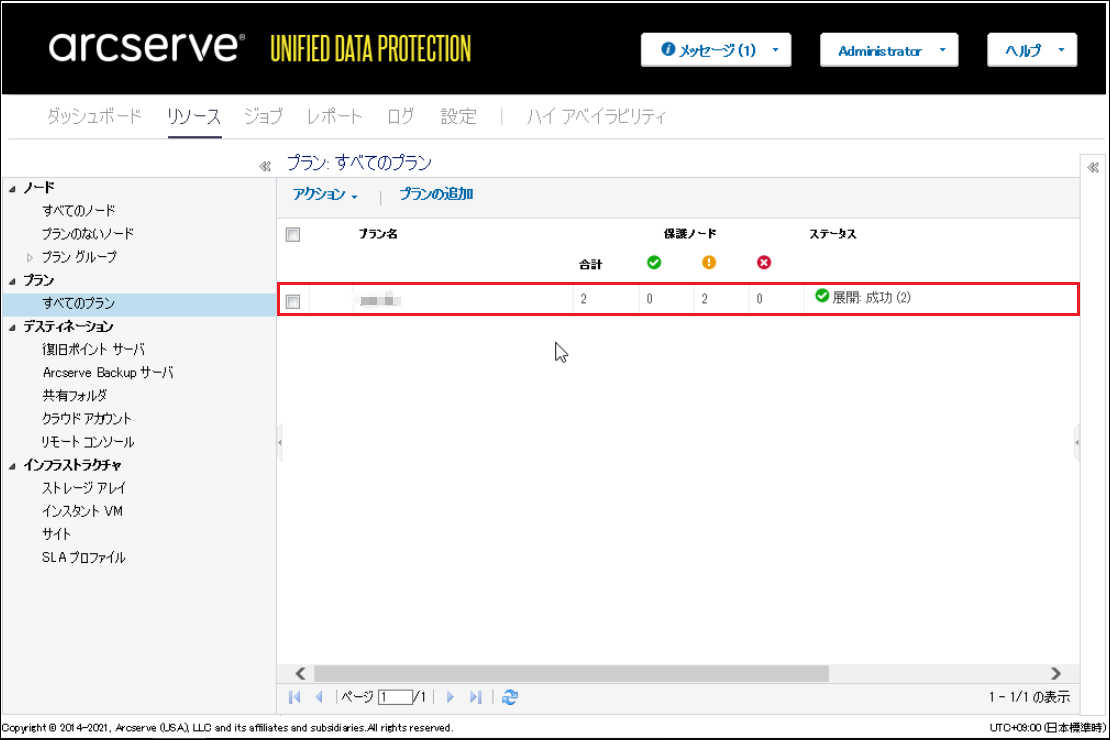Click the page number input field
Image resolution: width=1110 pixels, height=740 pixels.
pyautogui.click(x=395, y=698)
